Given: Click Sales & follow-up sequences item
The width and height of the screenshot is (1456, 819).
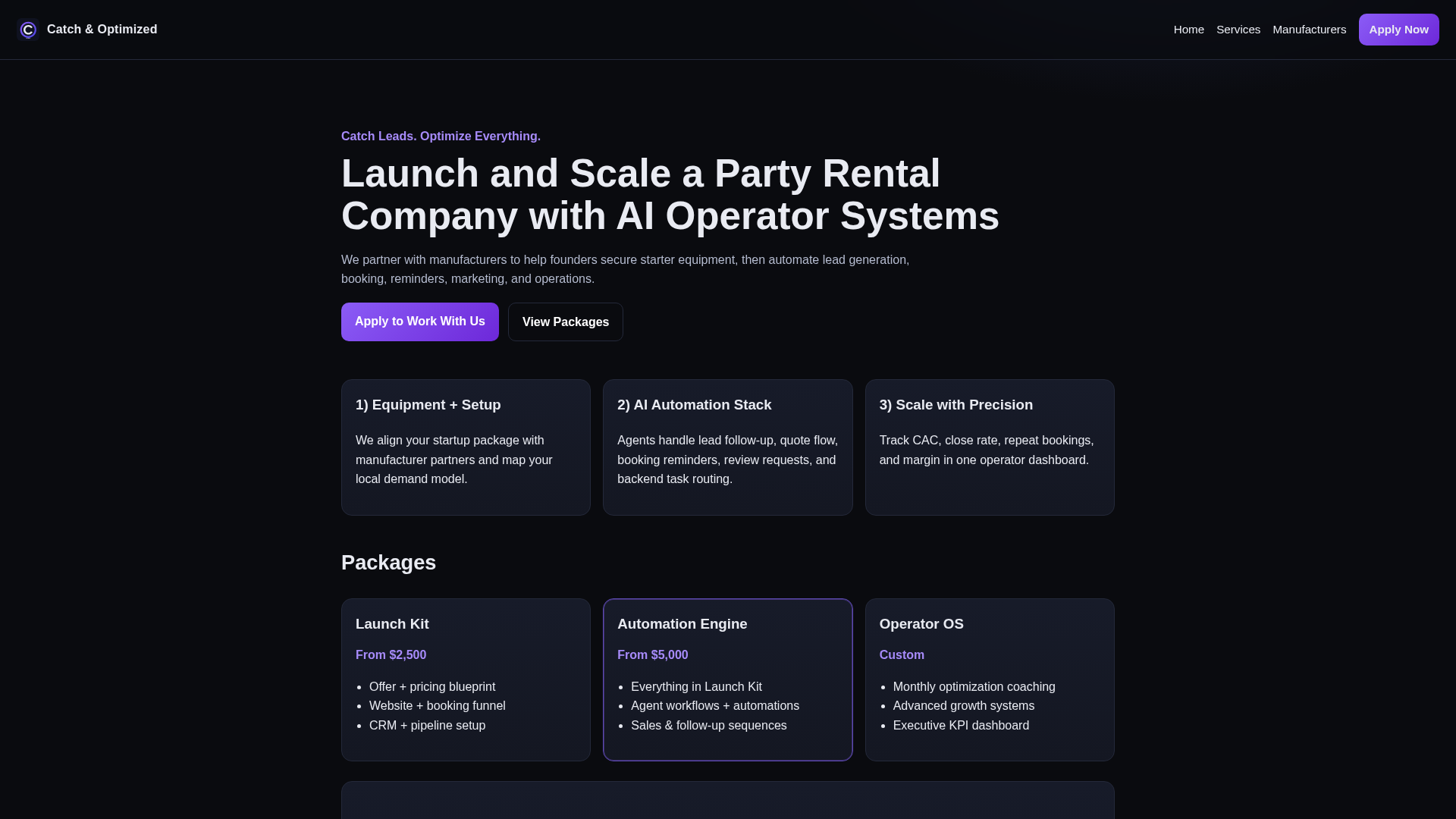Looking at the screenshot, I should 709,726.
